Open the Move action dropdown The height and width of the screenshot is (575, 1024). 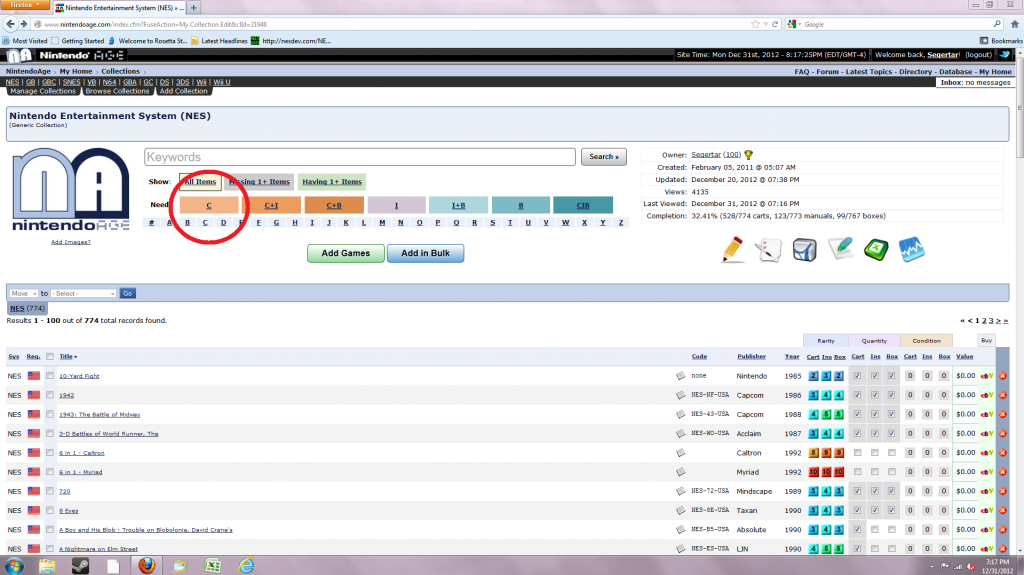tap(23, 293)
